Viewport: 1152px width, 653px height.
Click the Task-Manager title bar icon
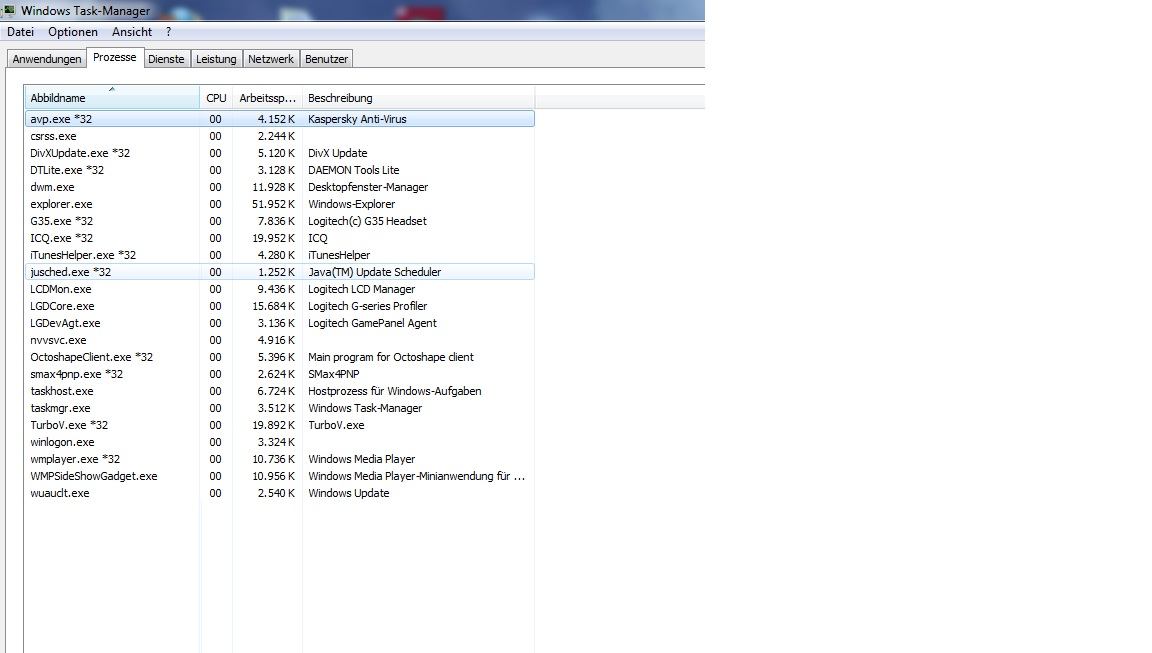[10, 10]
